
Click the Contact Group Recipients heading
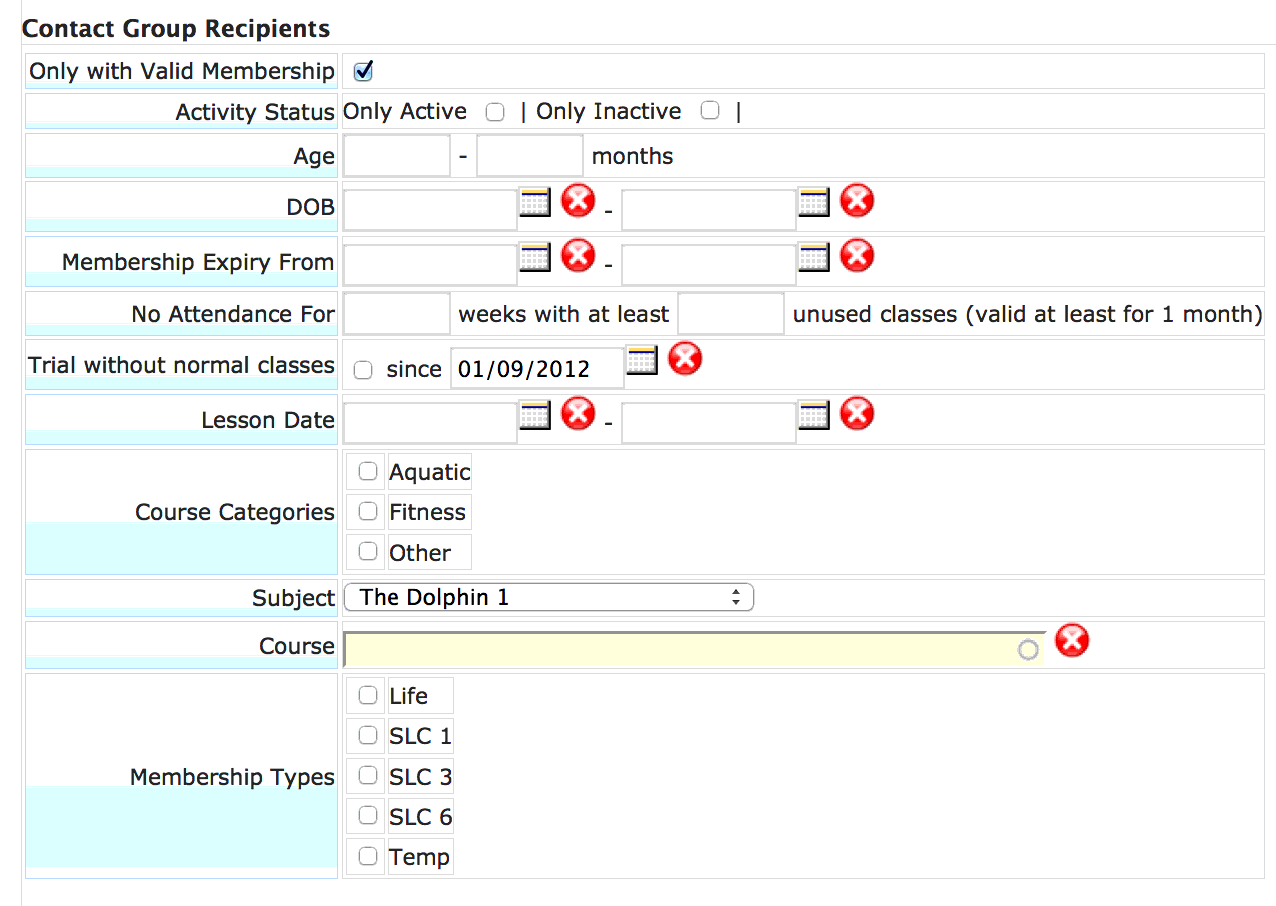(x=176, y=28)
